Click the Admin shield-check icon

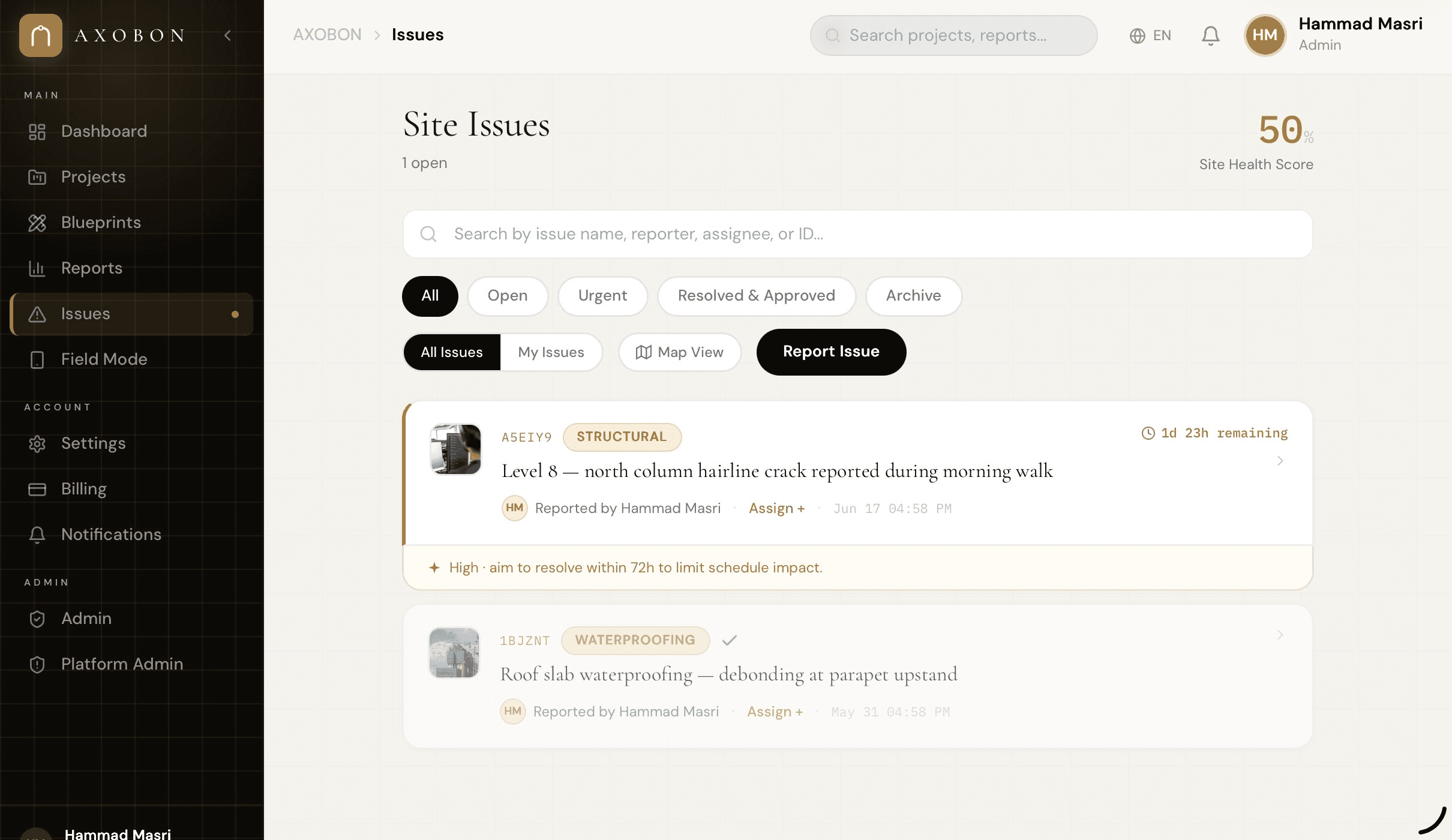[37, 619]
